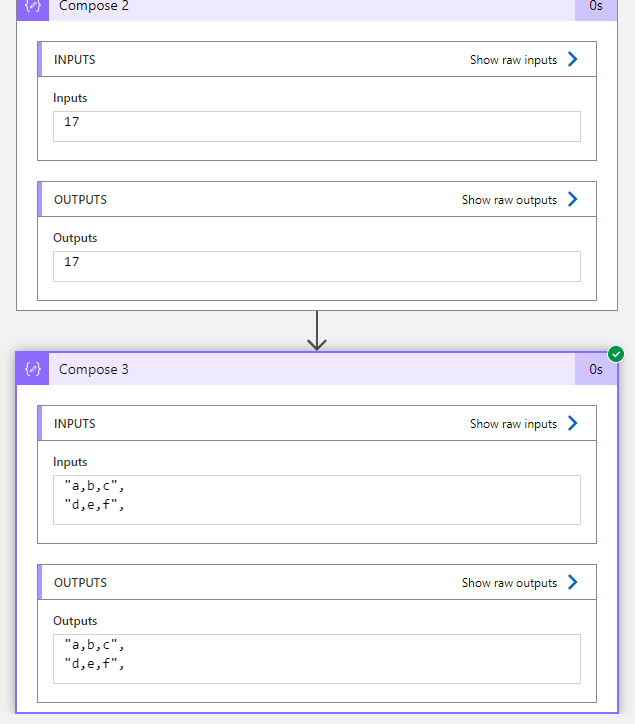Expand raw inputs chevron in Compose 2
The height and width of the screenshot is (724, 635).
pos(573,59)
